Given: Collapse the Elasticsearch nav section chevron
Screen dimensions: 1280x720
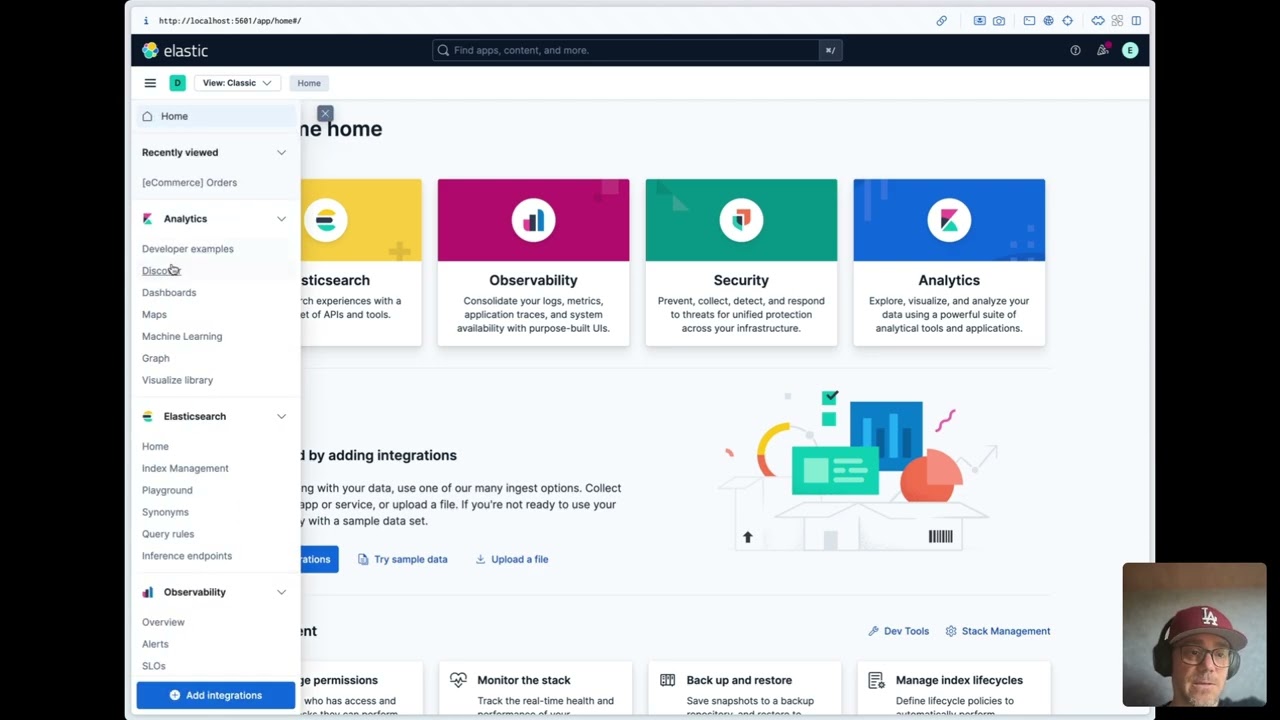Looking at the screenshot, I should click(281, 416).
